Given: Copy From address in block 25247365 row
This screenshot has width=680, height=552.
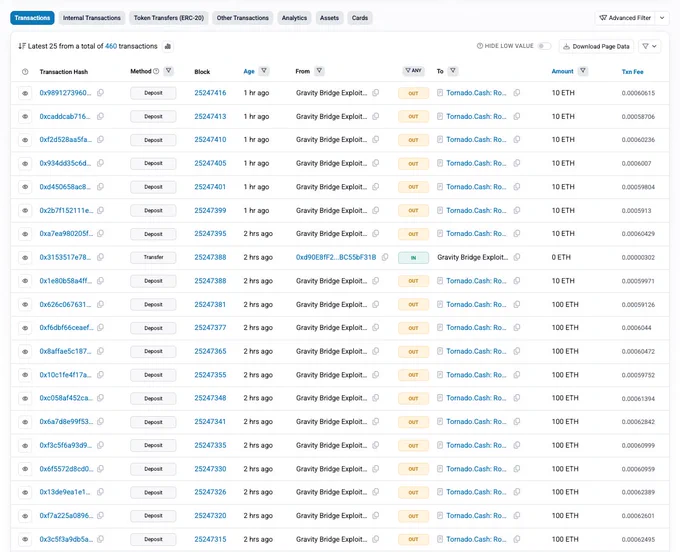Looking at the screenshot, I should click(376, 351).
